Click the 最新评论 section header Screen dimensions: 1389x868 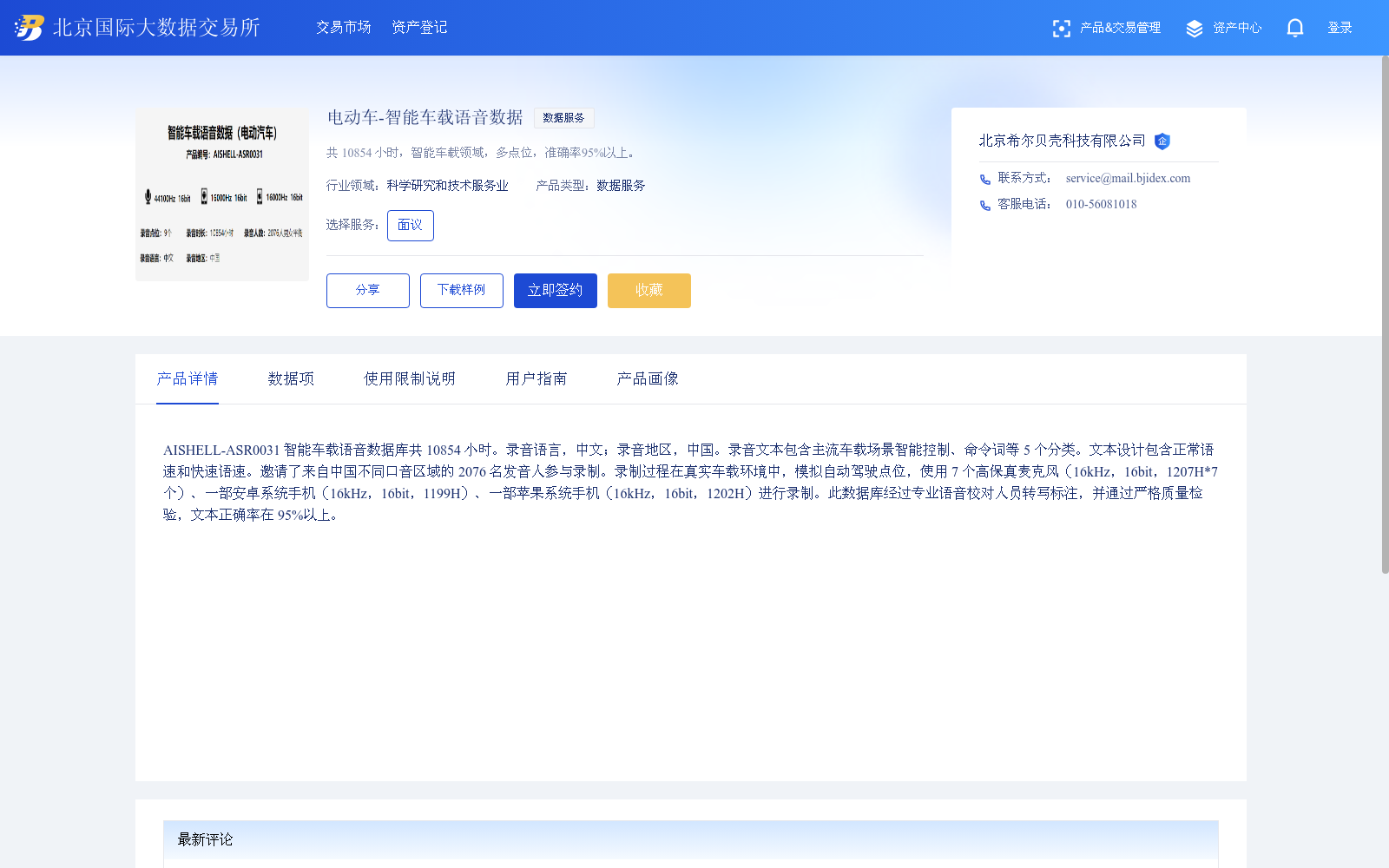[x=691, y=840]
